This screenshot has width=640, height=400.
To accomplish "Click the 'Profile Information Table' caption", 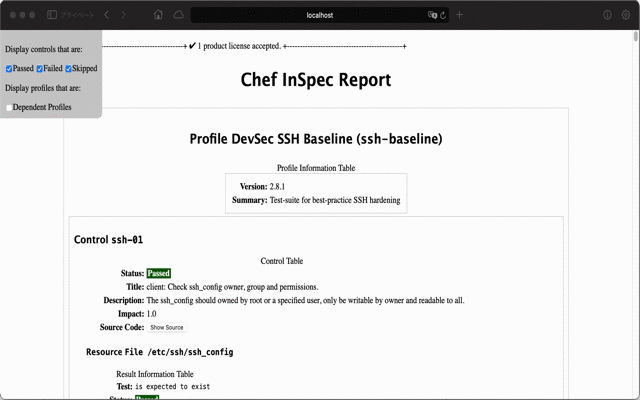I will tap(316, 168).
